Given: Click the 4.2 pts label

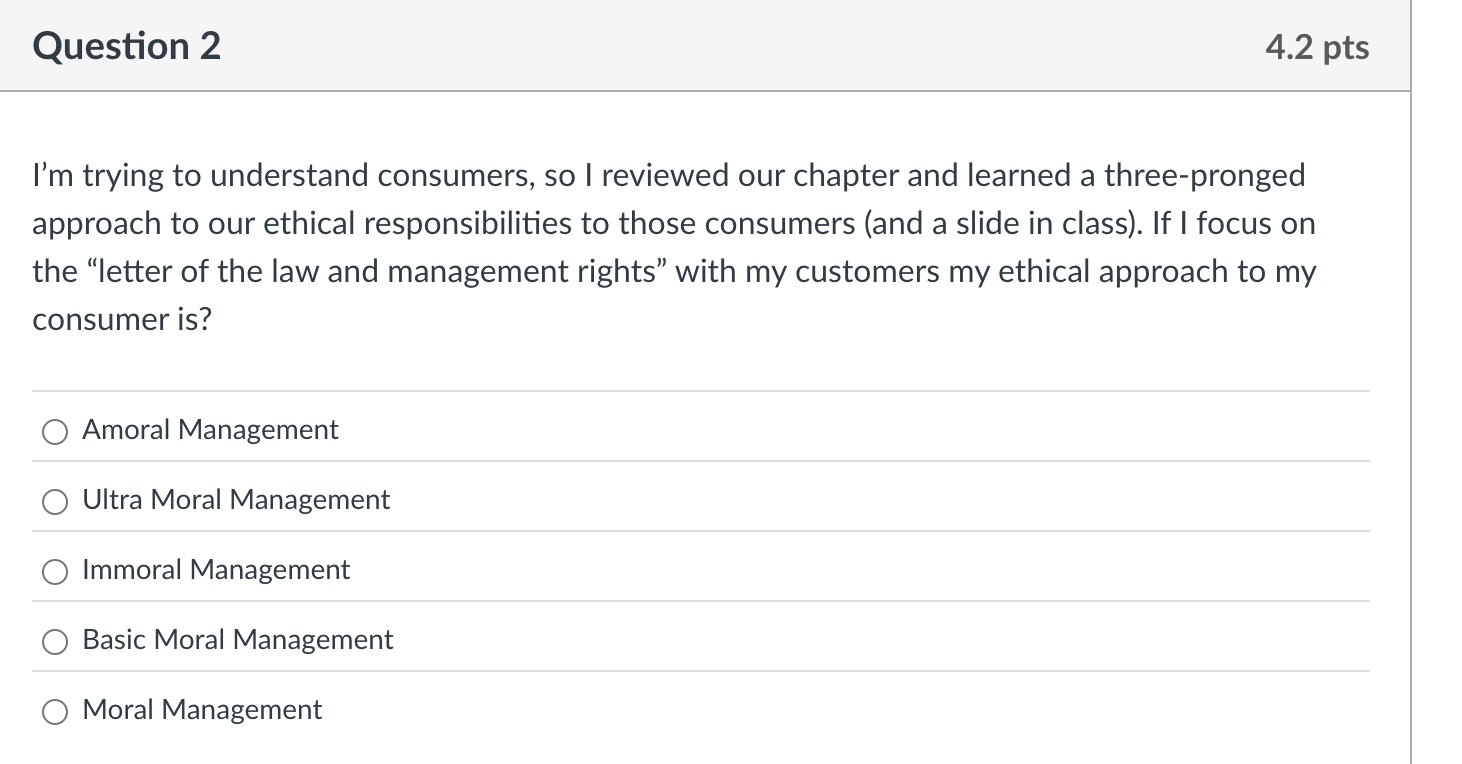Looking at the screenshot, I should click(x=1318, y=47).
